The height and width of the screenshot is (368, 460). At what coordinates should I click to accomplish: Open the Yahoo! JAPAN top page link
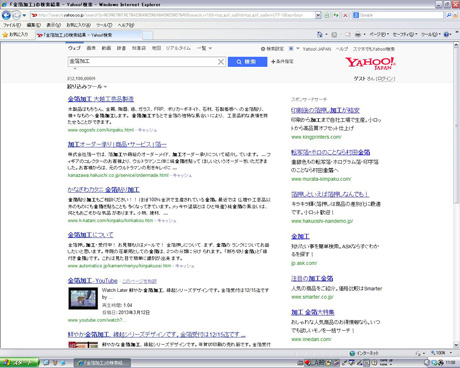click(317, 49)
